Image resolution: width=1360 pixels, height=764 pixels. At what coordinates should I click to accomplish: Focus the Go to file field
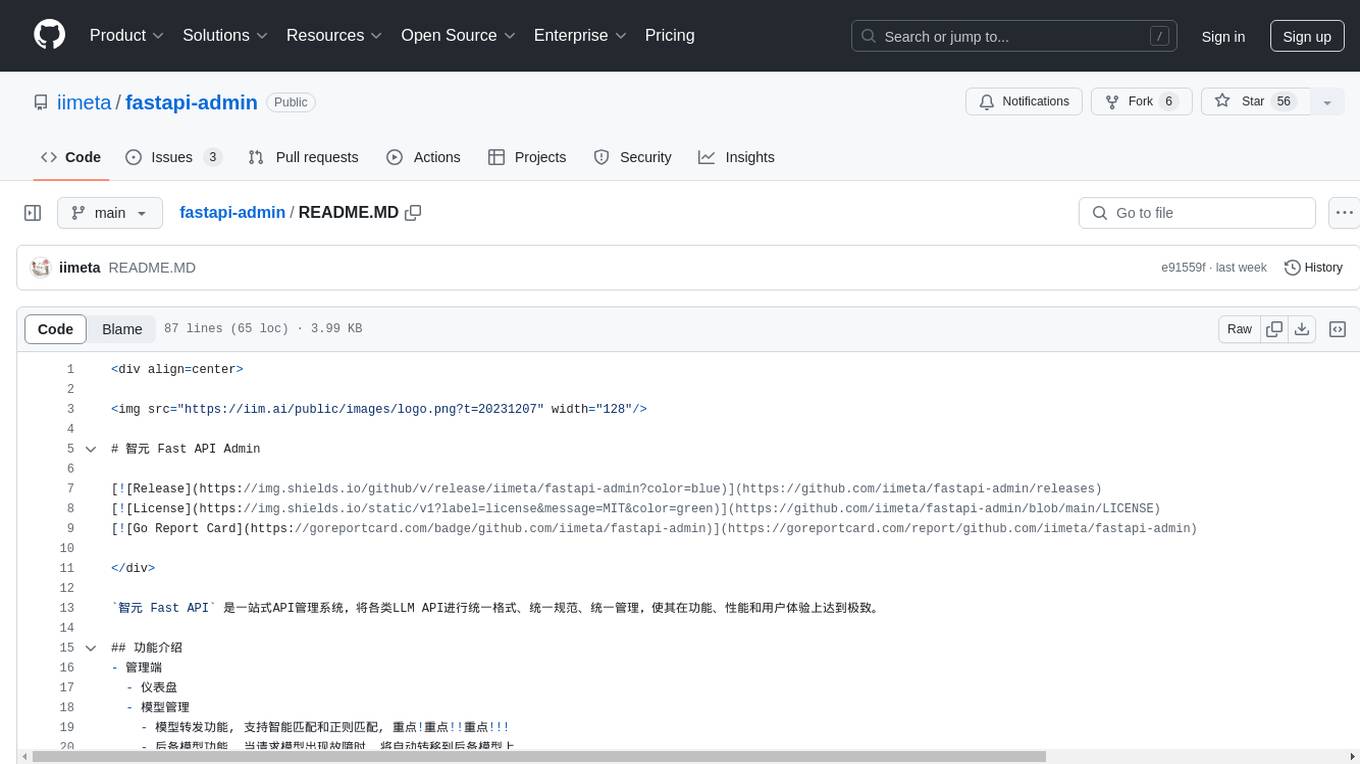[1197, 213]
